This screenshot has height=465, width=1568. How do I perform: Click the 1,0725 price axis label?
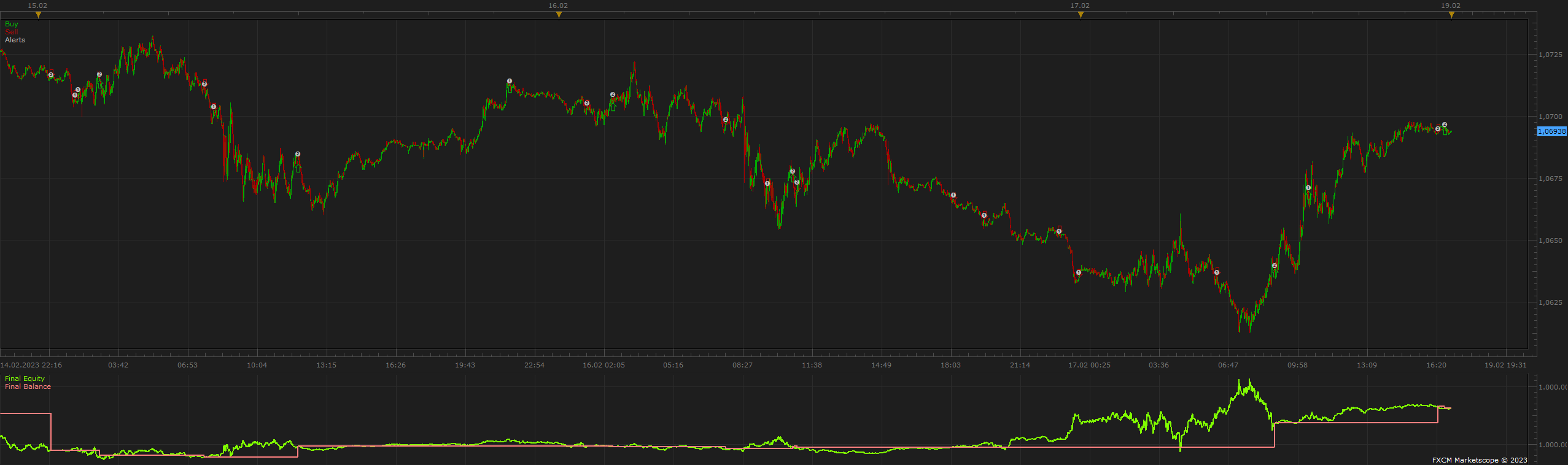tap(1550, 55)
